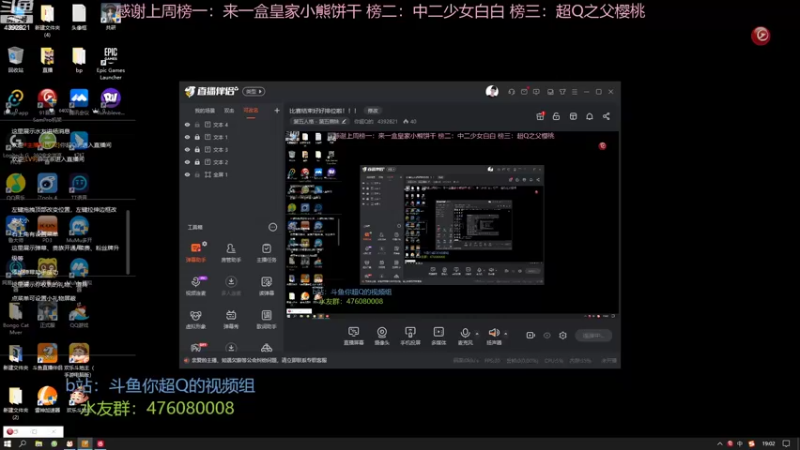Image resolution: width=800 pixels, height=450 pixels.
Task: Click the start streaming button at bottom right
Action: 593,335
